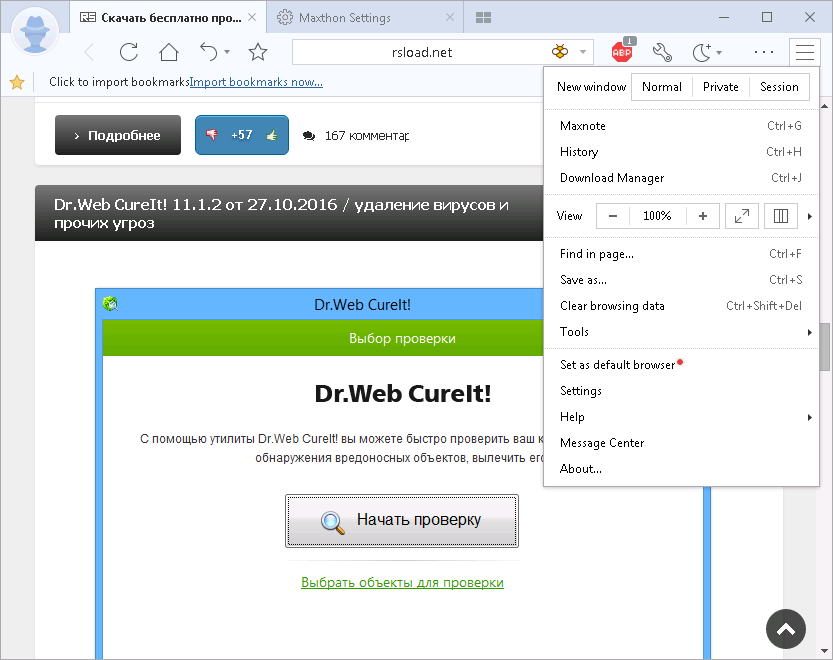Open About menu item
Screen dimensions: 833x660
pos(681,469)
